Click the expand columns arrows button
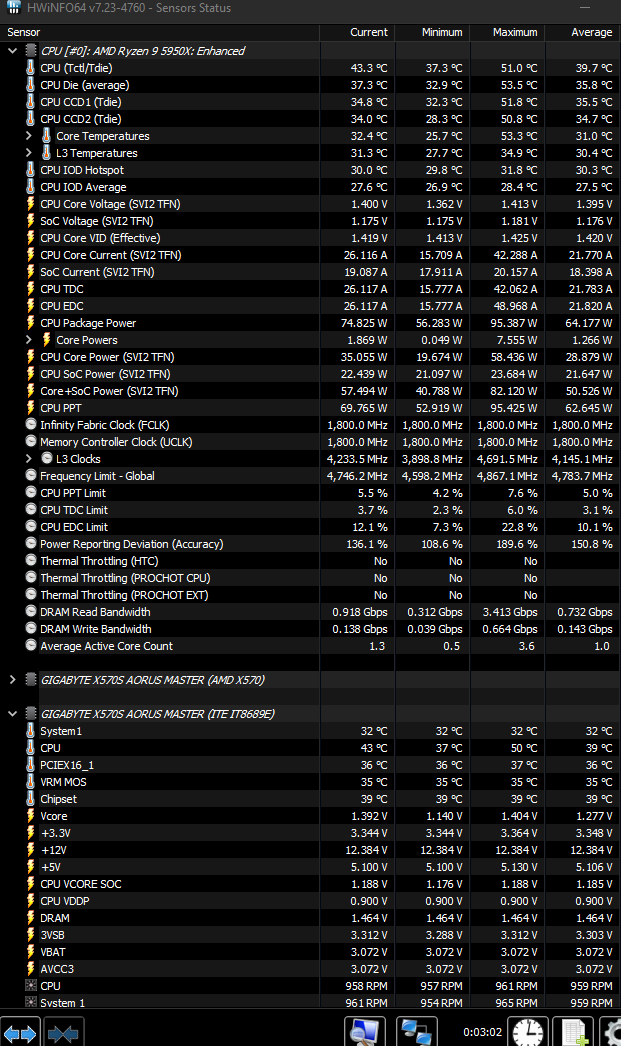This screenshot has height=1046, width=621. 20,1033
